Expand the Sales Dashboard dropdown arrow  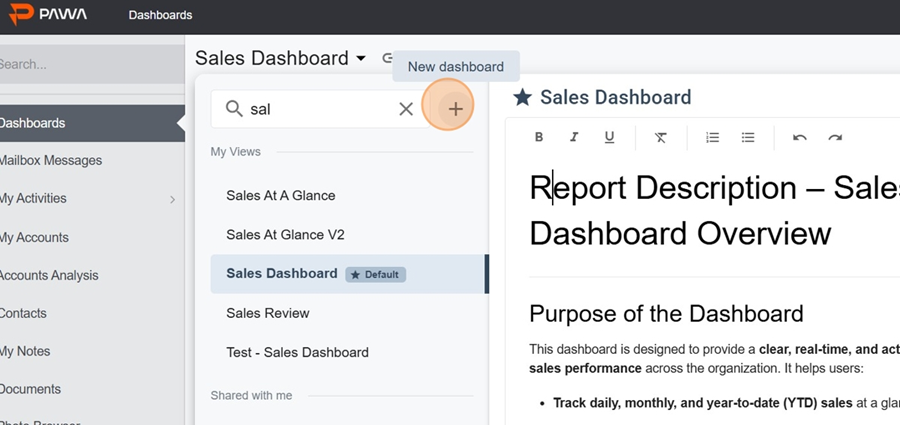coord(360,59)
